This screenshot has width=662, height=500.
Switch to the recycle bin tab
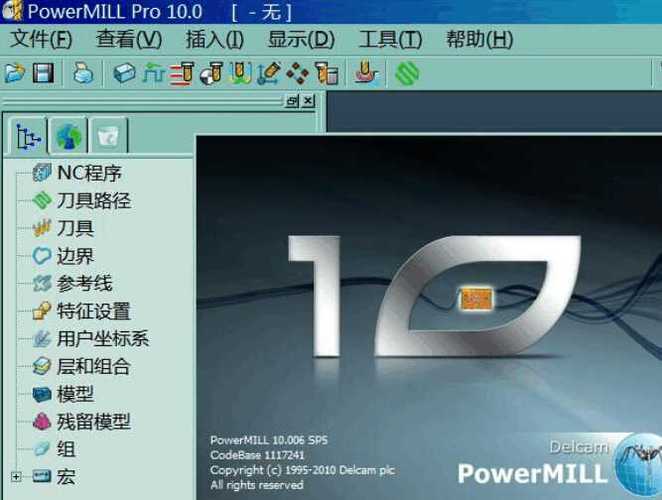(x=108, y=136)
